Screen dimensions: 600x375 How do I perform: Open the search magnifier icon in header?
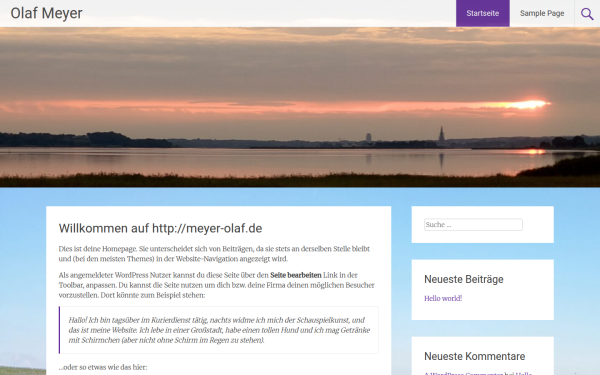[x=587, y=14]
